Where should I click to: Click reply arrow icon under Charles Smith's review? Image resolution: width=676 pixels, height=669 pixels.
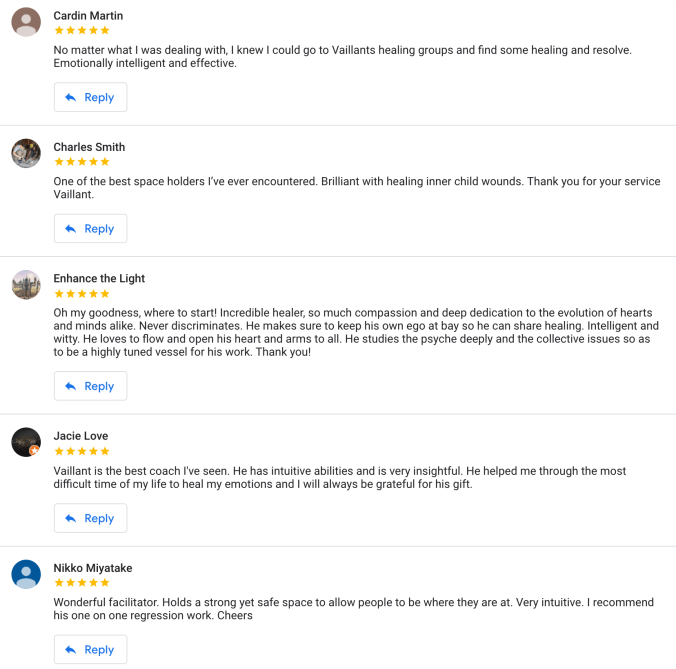coord(70,229)
